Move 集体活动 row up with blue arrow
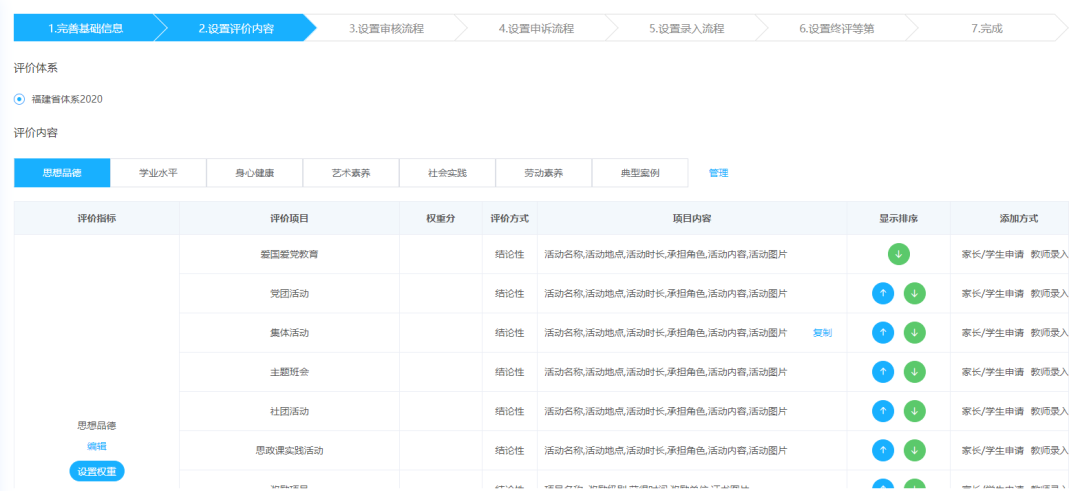Image resolution: width=1080 pixels, height=491 pixels. [x=882, y=333]
